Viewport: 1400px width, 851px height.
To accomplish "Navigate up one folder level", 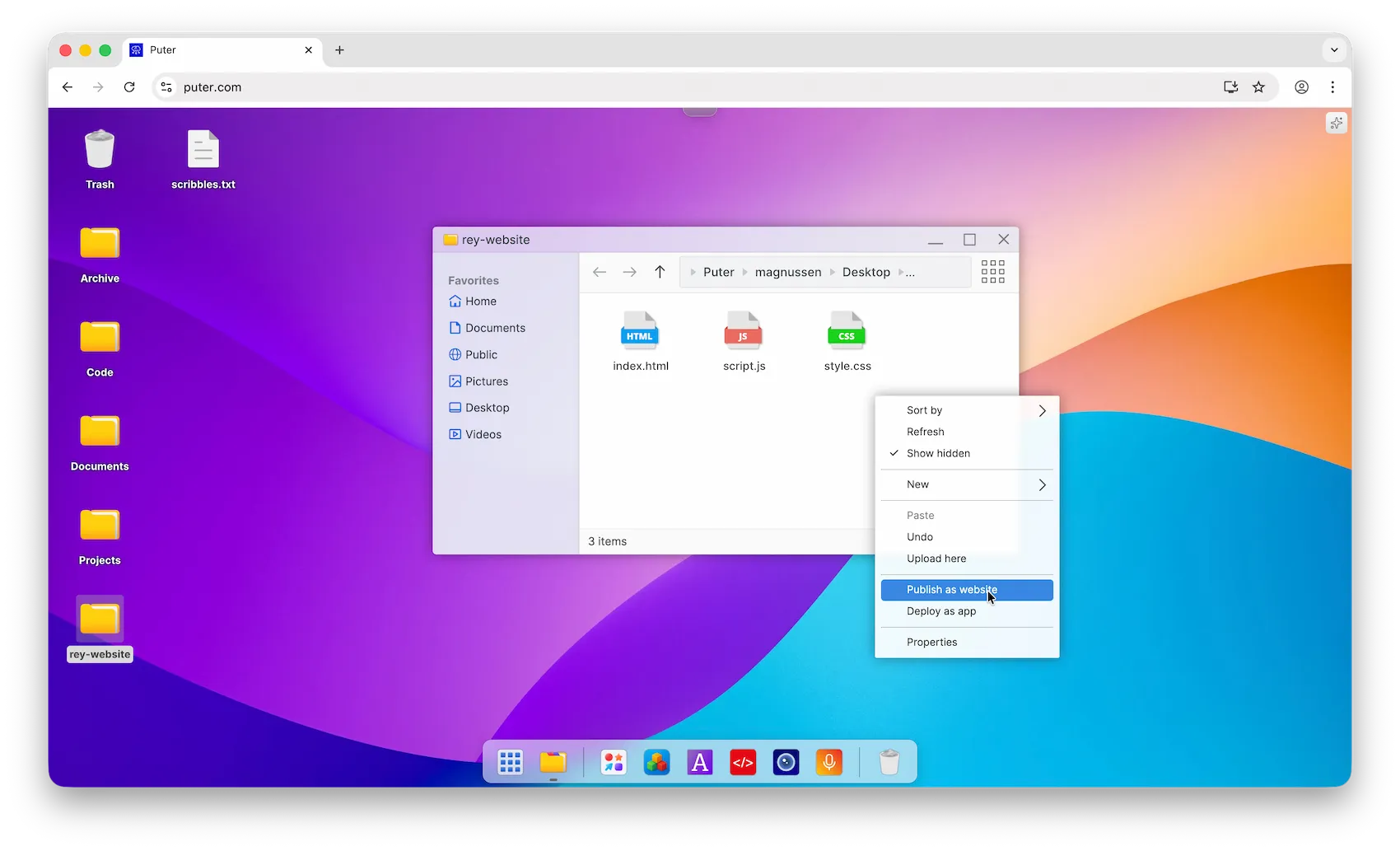I will [660, 272].
